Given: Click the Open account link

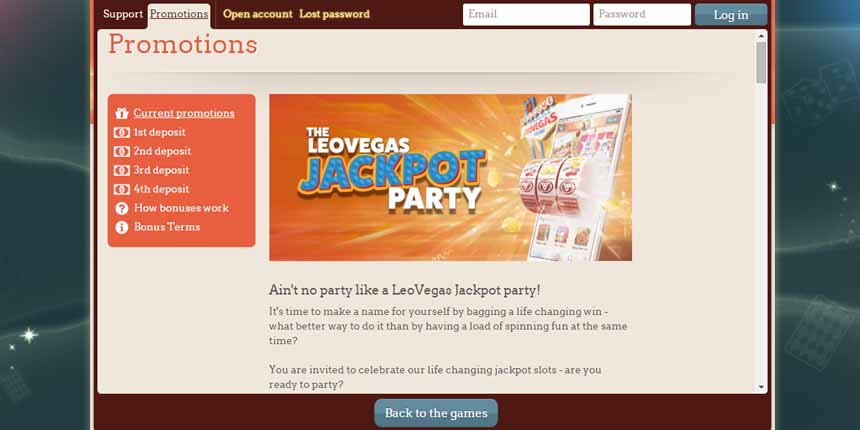Looking at the screenshot, I should [x=258, y=14].
